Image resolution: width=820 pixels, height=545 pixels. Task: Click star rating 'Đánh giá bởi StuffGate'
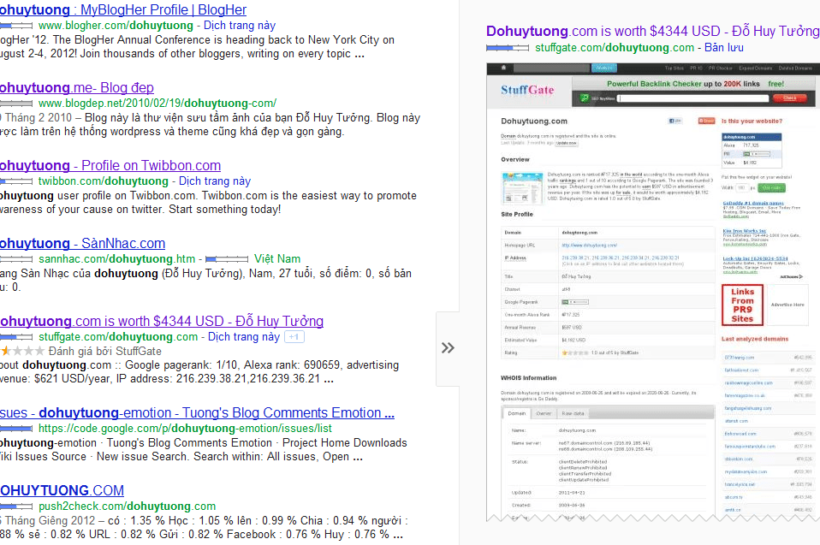pos(81,351)
